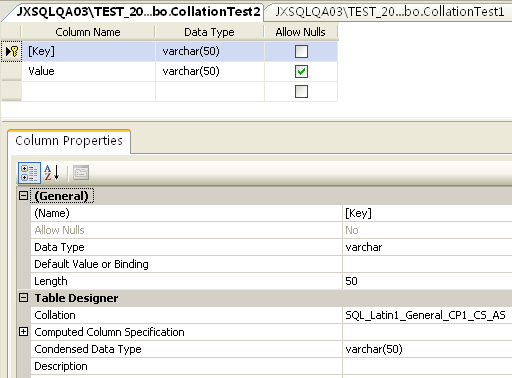512x378 pixels.
Task: Click the Computed Column Specification label
Action: [x=109, y=332]
